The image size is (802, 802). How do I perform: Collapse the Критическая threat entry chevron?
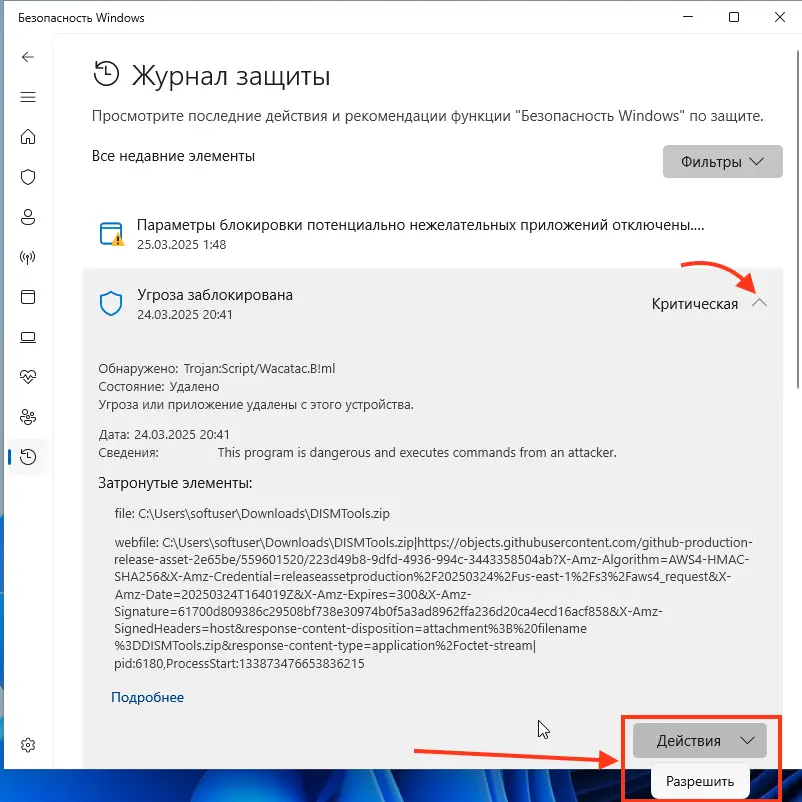click(x=760, y=303)
